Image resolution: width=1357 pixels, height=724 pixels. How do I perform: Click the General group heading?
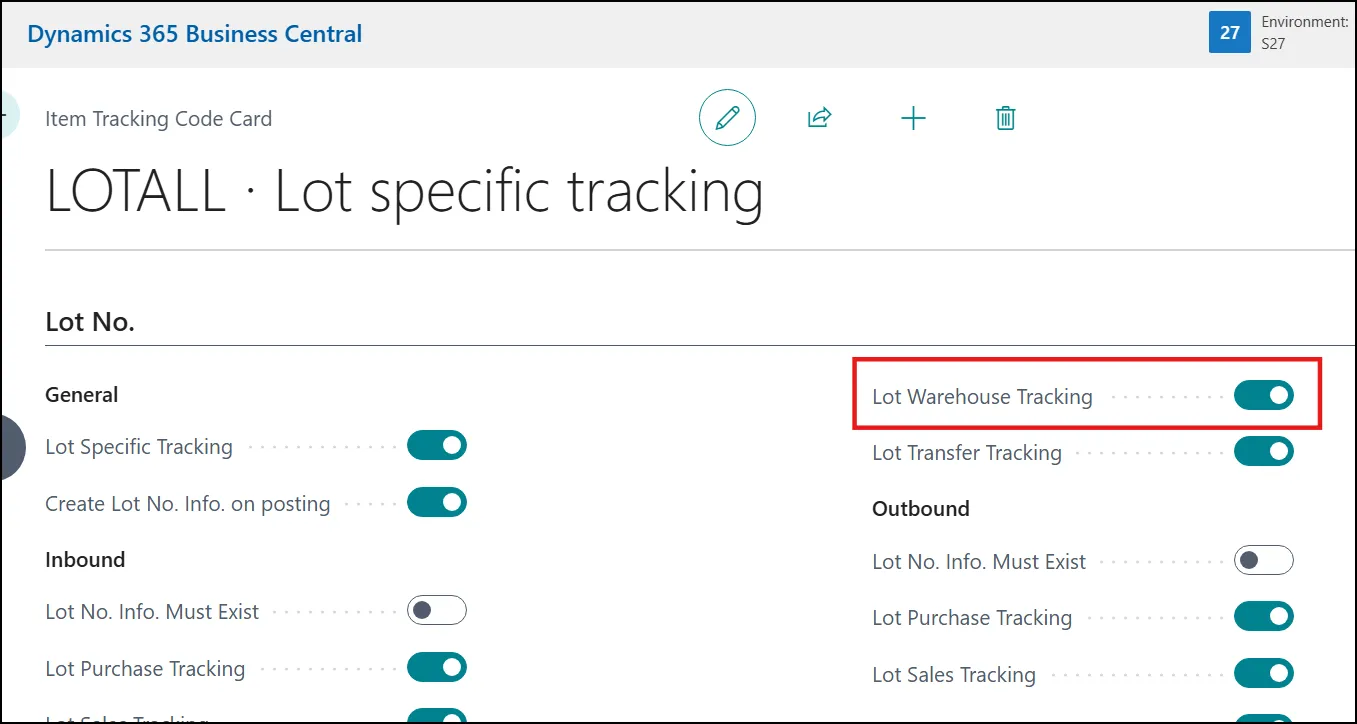pyautogui.click(x=82, y=395)
